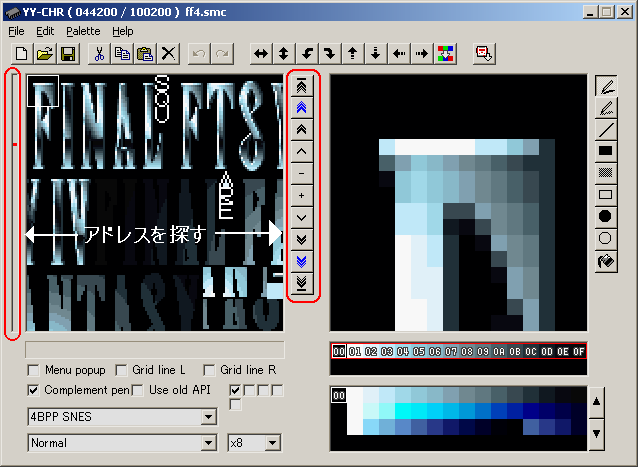Move address down one step
638x467 pixels.
point(302,218)
